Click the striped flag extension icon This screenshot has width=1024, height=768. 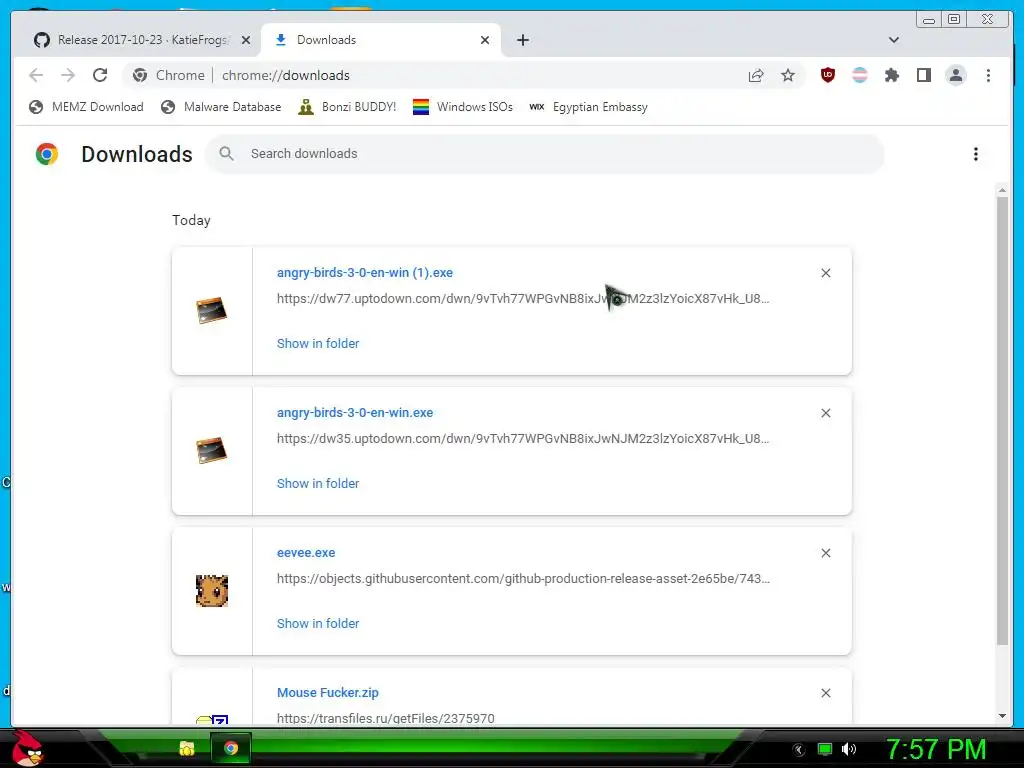click(860, 75)
